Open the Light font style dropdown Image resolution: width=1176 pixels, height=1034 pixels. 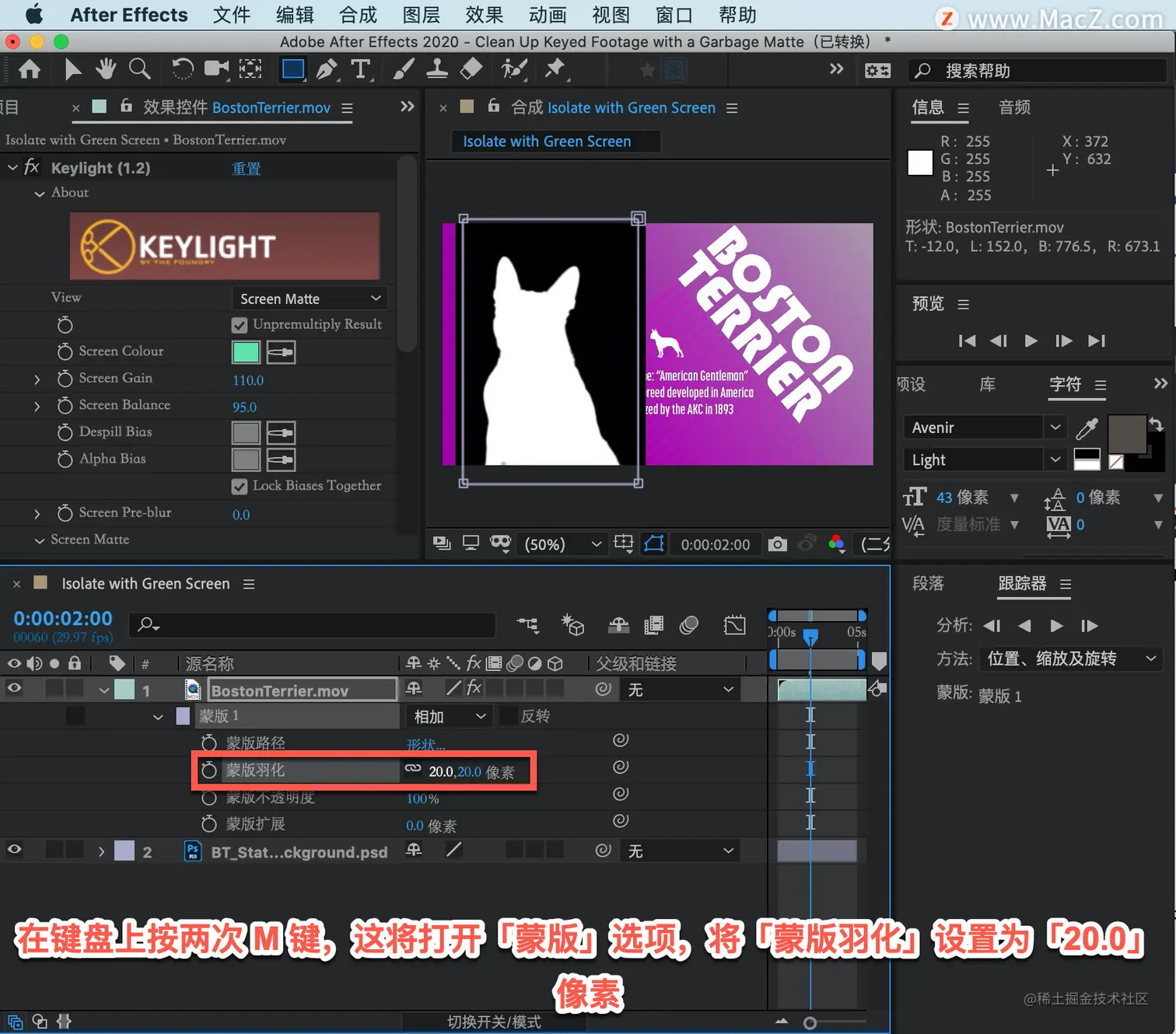983,459
